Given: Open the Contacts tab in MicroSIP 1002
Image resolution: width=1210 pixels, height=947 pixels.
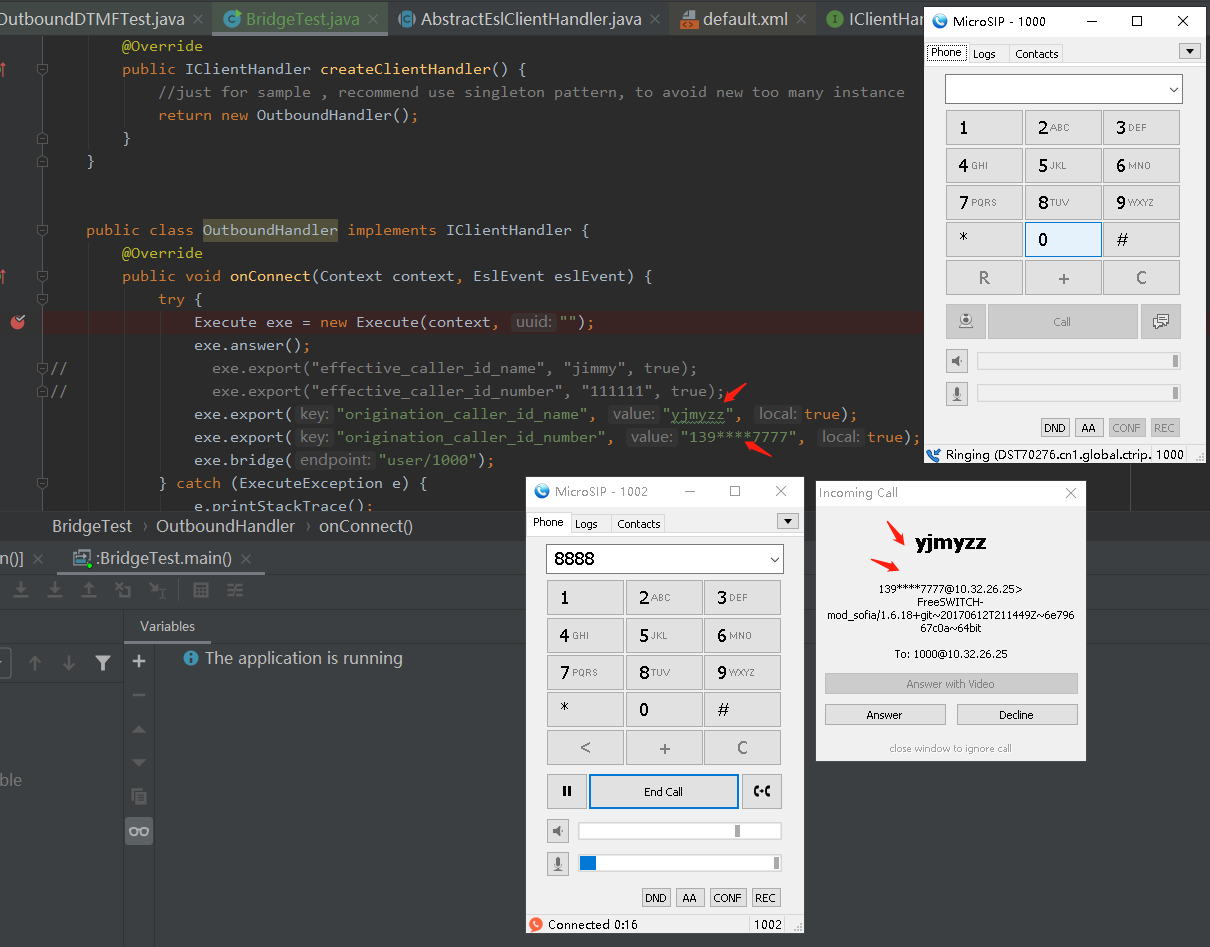Looking at the screenshot, I should coord(639,523).
